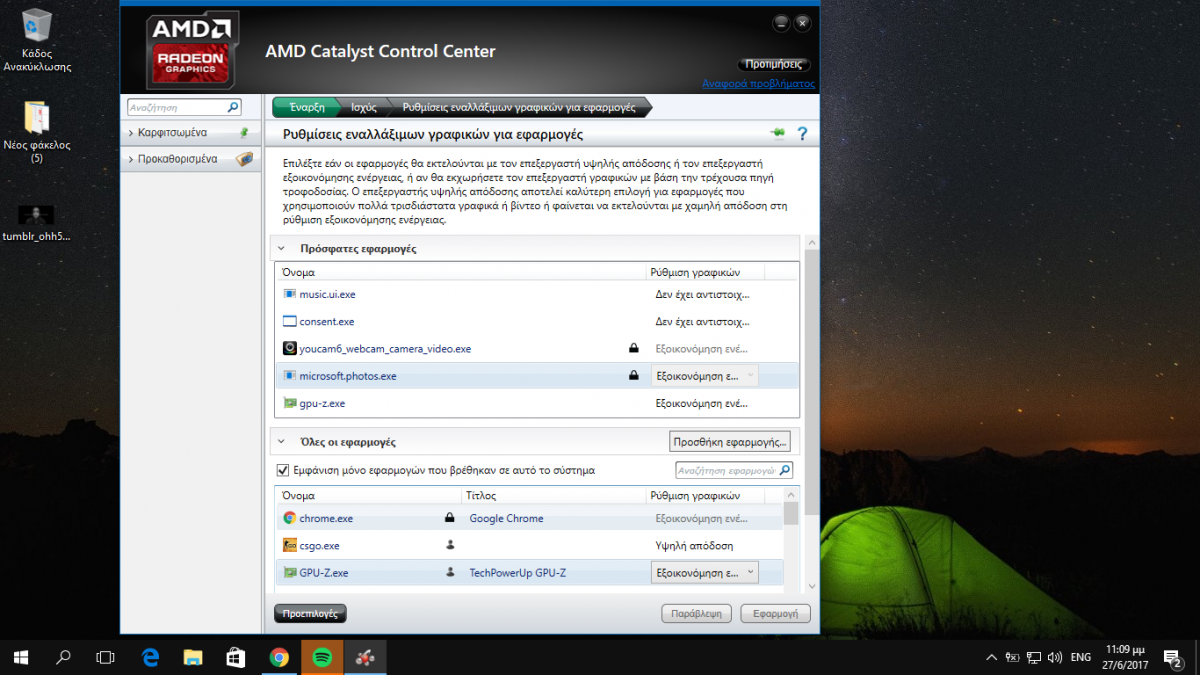Click Υψηλή απόδοση setting for csgo.exe
Image resolution: width=1200 pixels, height=675 pixels.
pos(694,546)
